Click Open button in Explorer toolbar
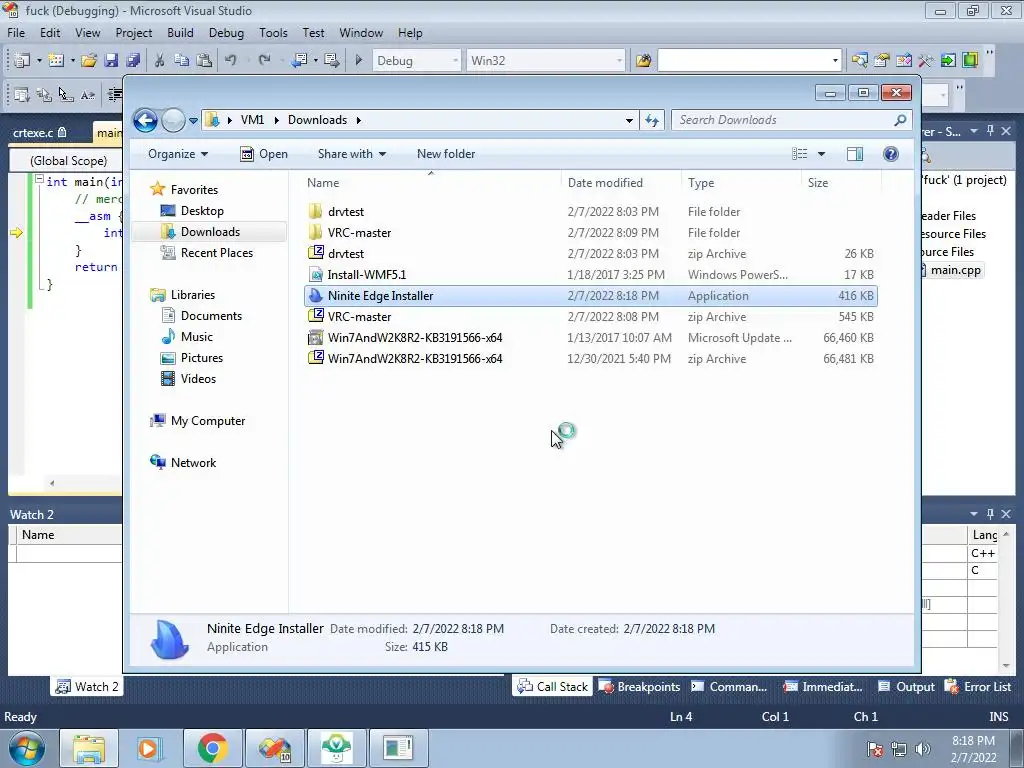This screenshot has width=1024, height=768. pos(264,154)
